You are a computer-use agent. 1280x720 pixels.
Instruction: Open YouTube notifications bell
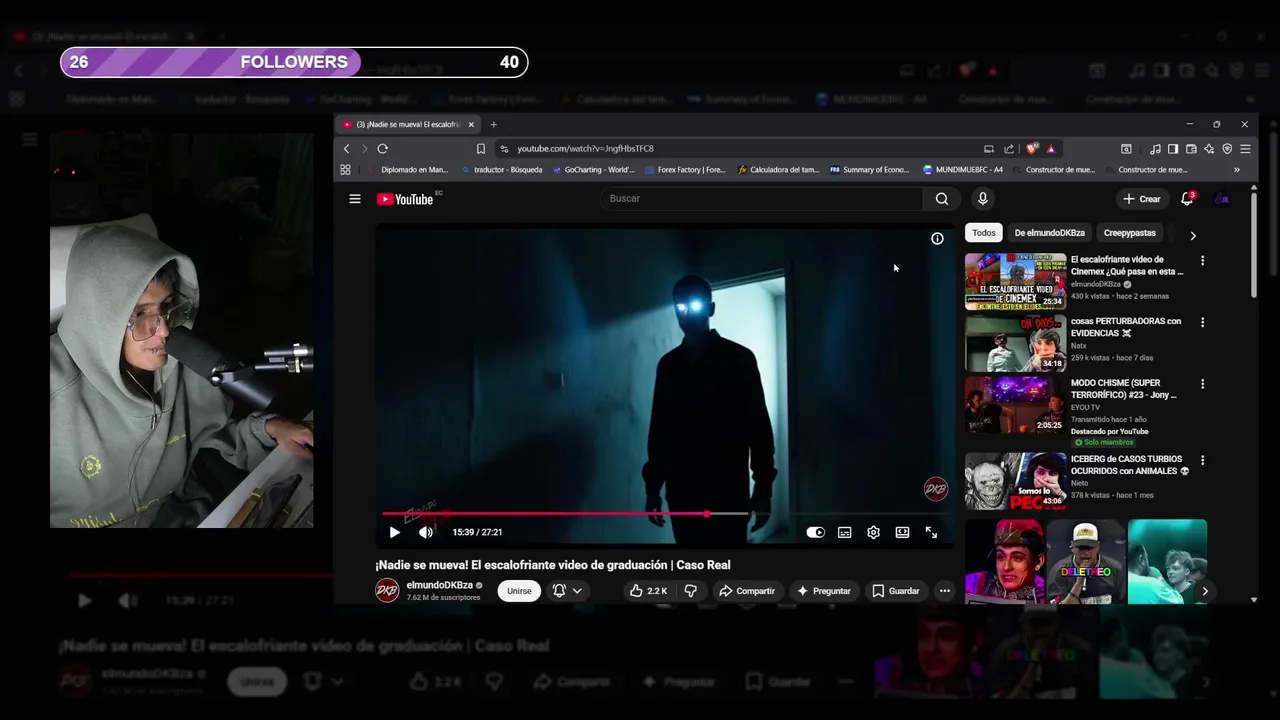(1187, 199)
